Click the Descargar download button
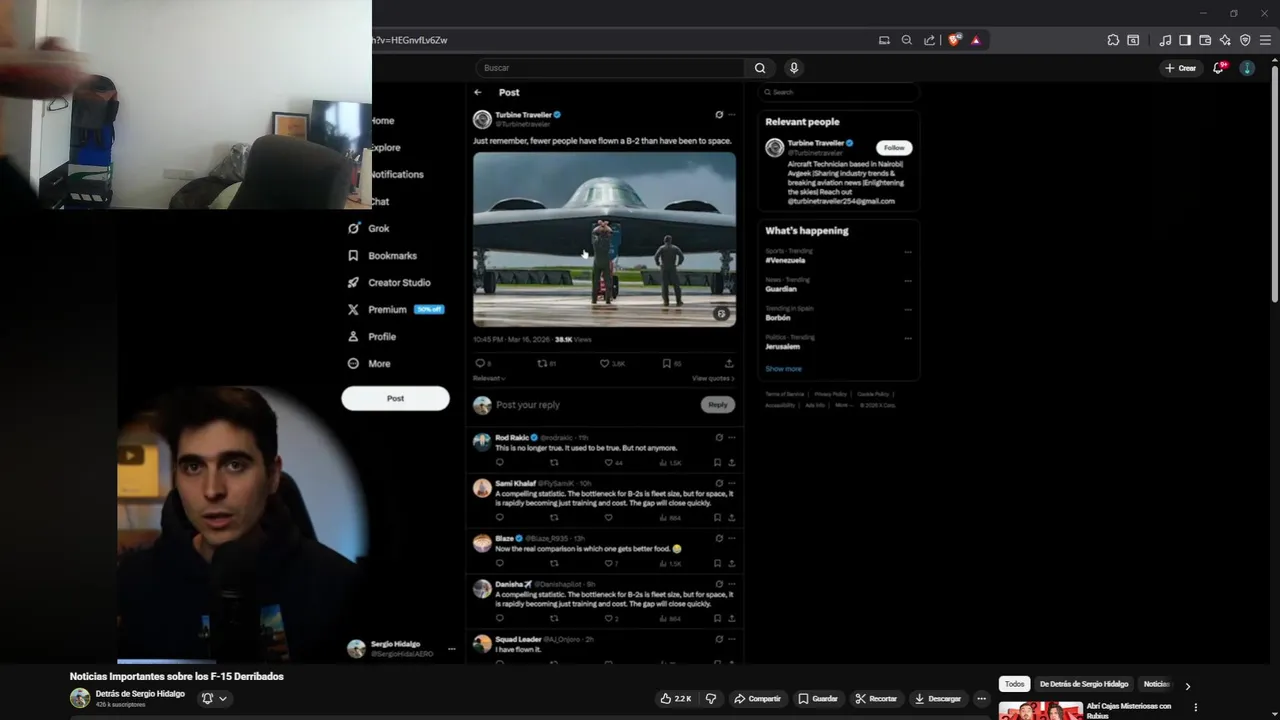The width and height of the screenshot is (1280, 720). pyautogui.click(x=938, y=698)
